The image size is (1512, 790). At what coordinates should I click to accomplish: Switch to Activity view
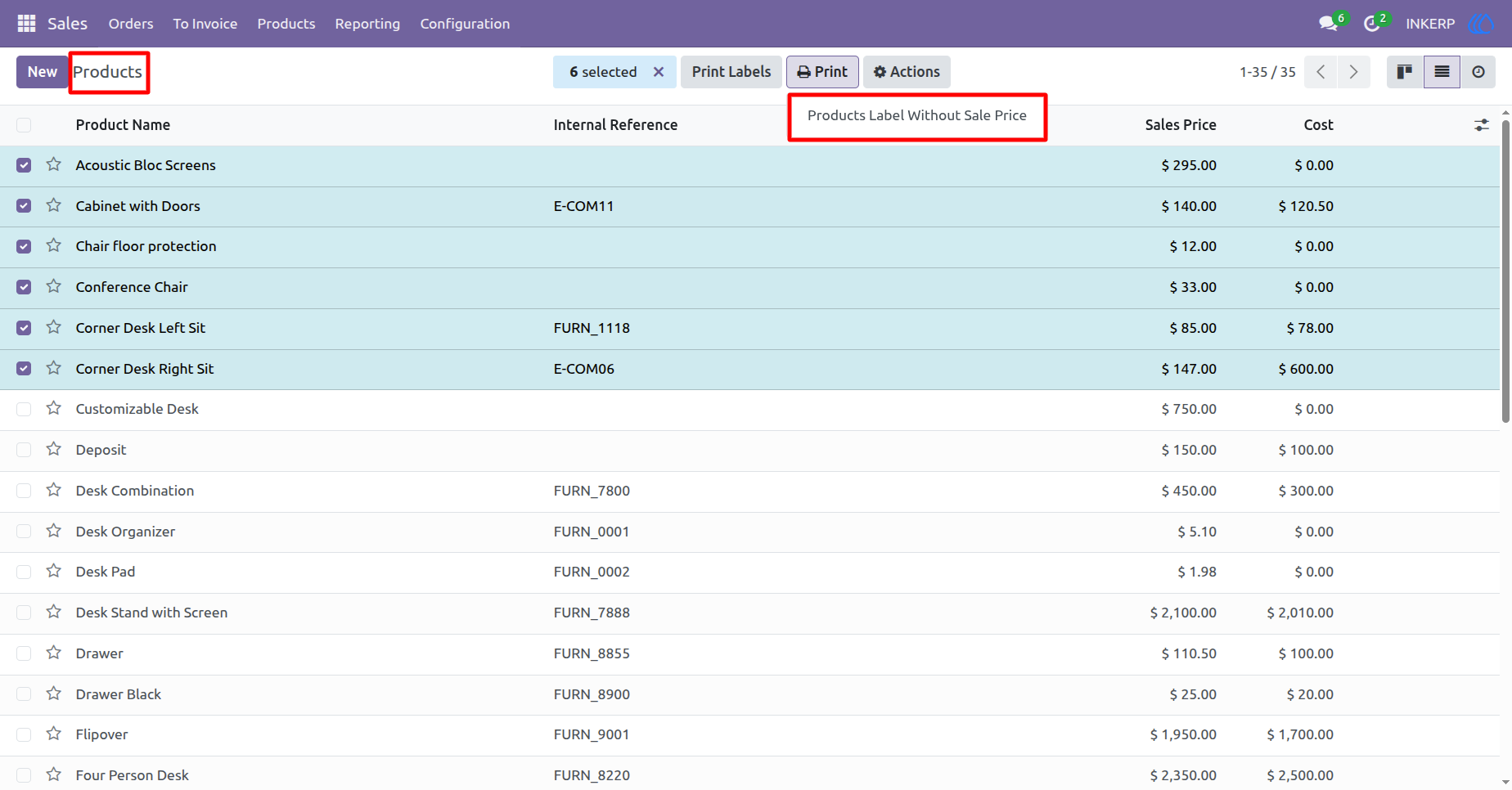1478,72
